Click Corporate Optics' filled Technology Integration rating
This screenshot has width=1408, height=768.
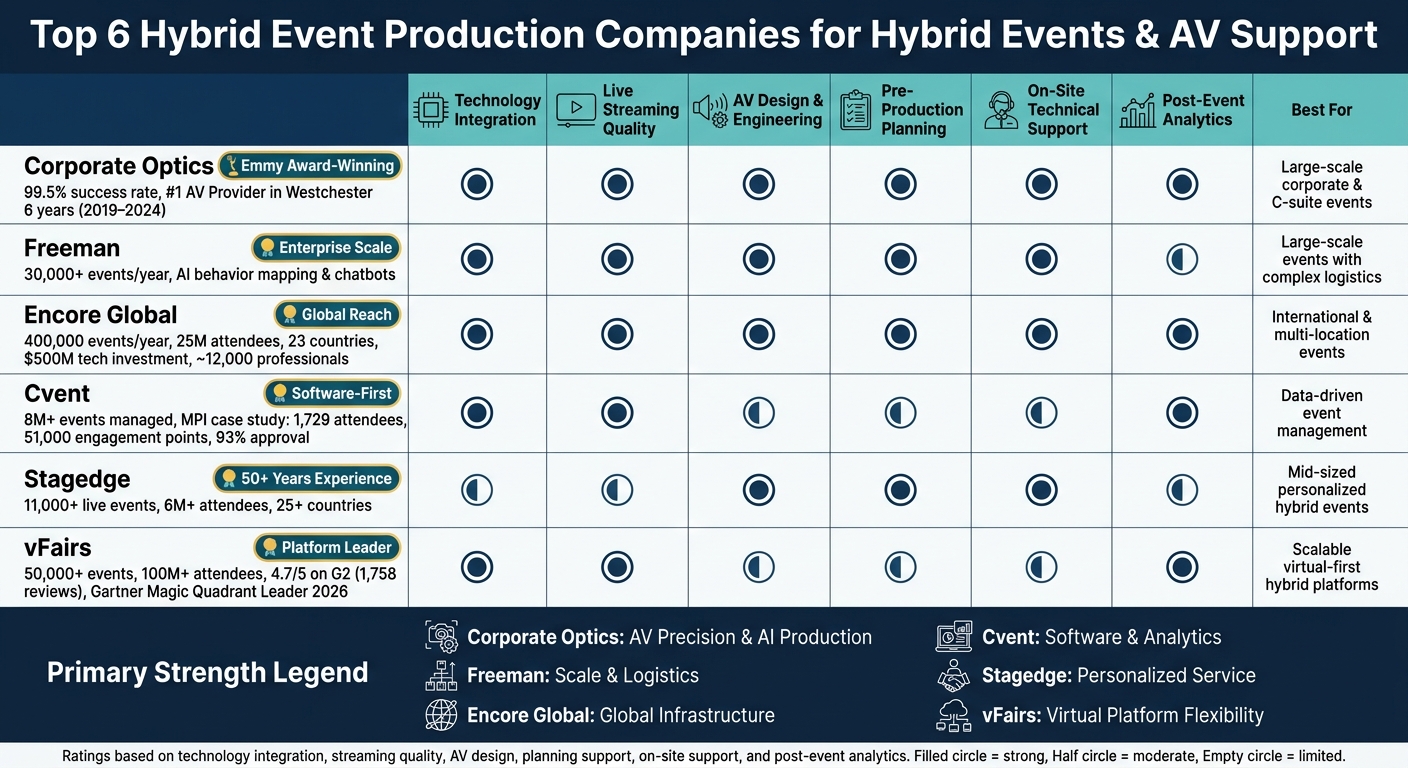[476, 184]
